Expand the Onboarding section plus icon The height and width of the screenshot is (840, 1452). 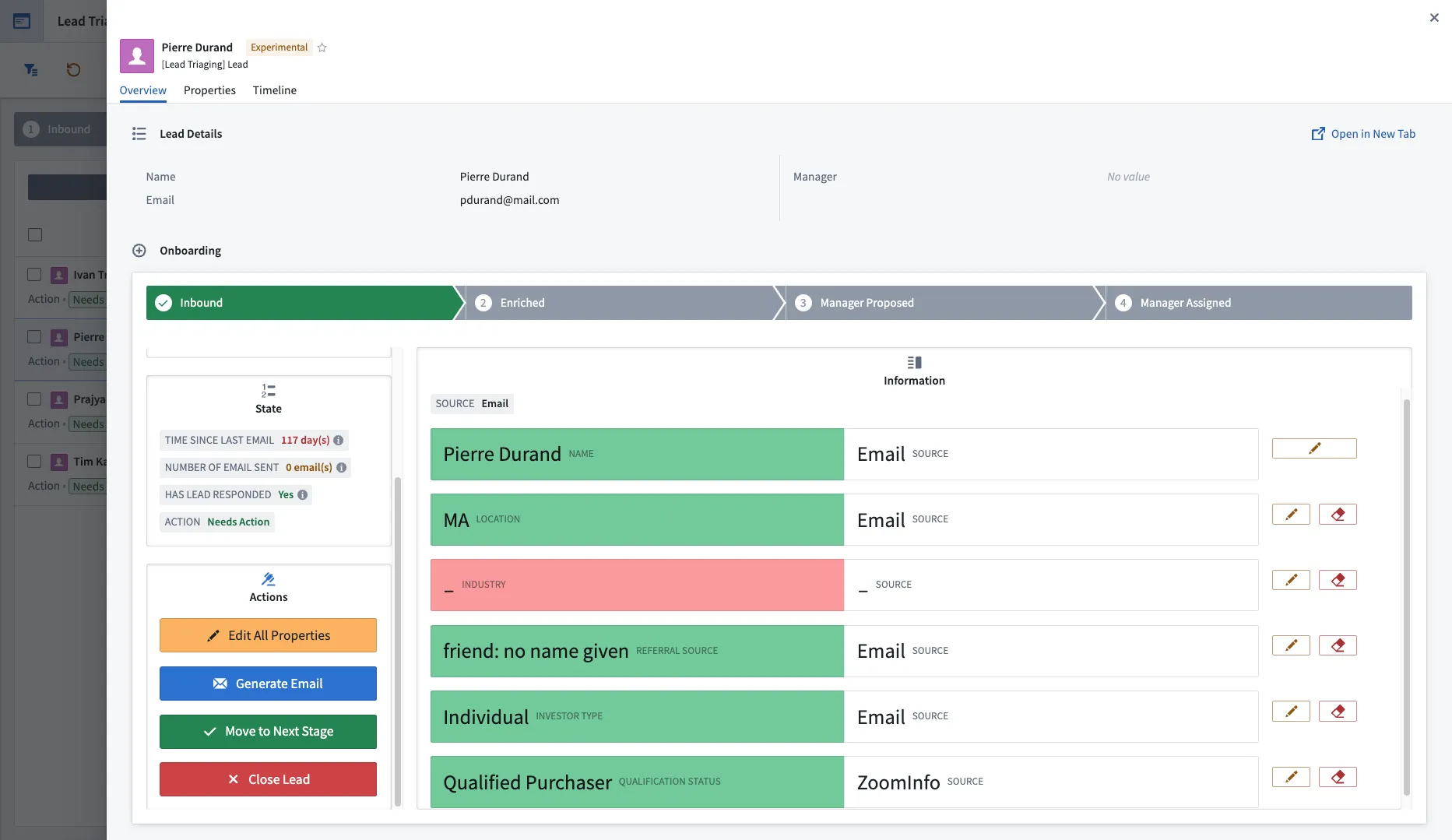(139, 251)
